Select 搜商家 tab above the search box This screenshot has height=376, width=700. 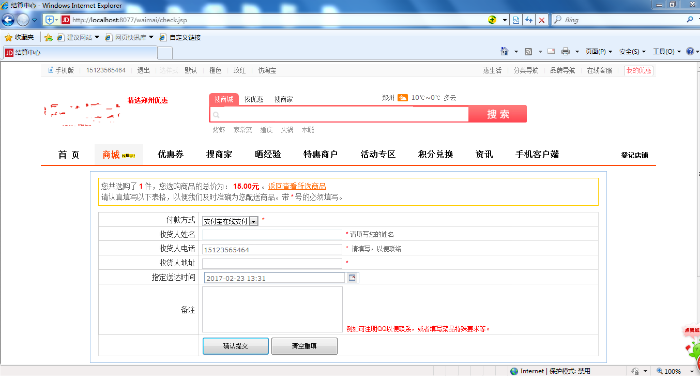[x=283, y=100]
